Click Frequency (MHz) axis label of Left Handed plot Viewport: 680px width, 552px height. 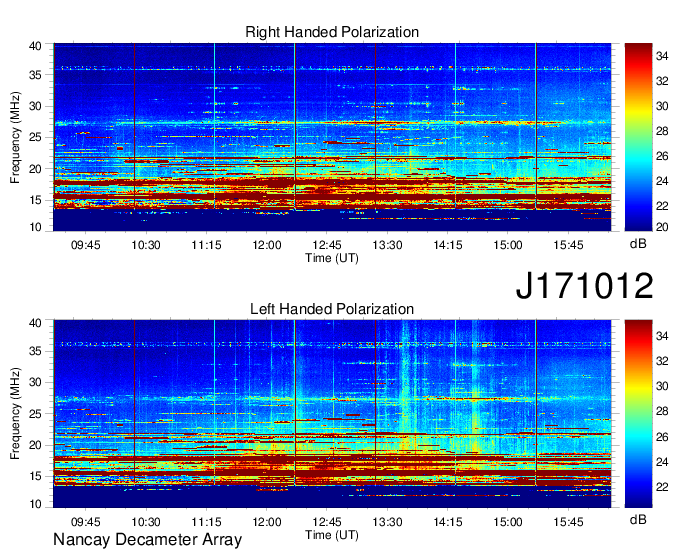point(15,414)
